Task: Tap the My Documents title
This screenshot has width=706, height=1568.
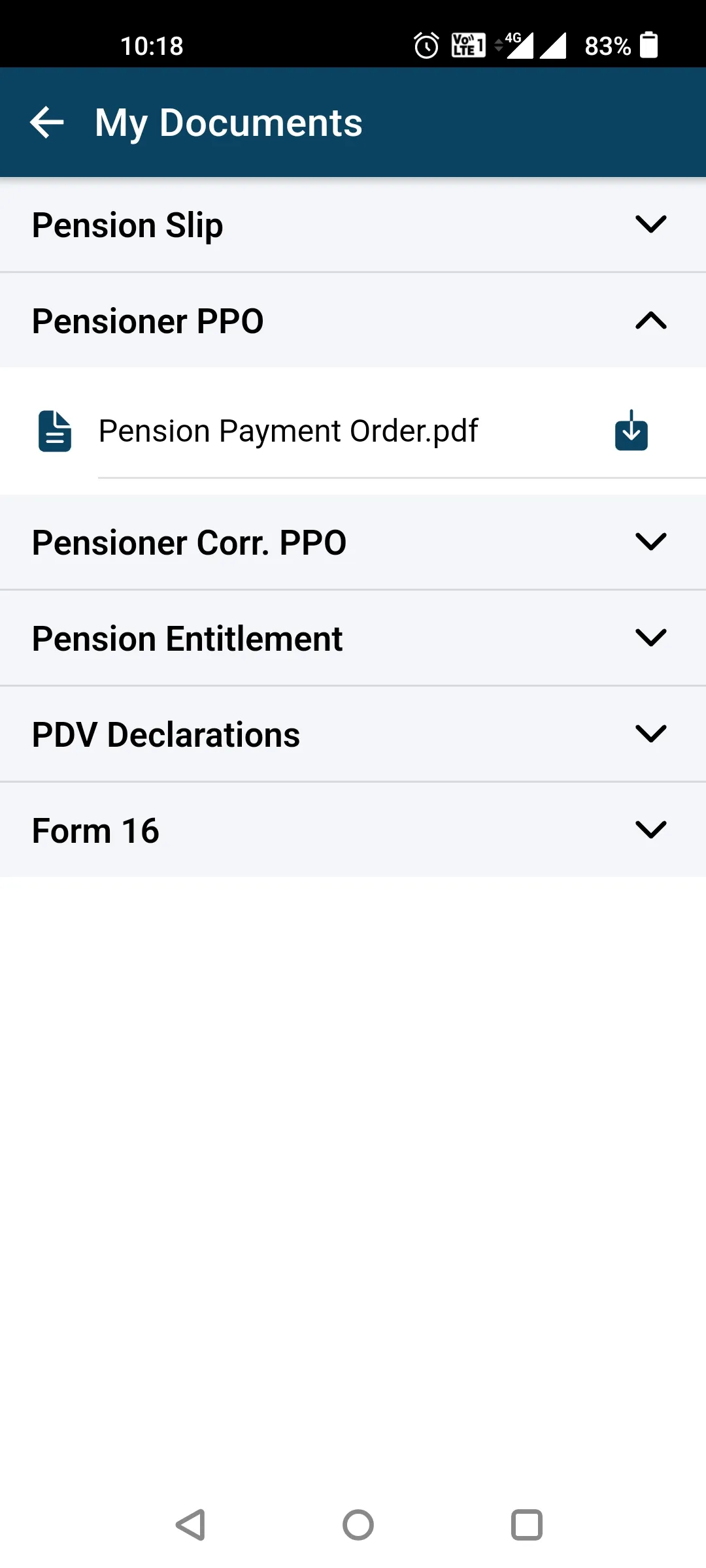Action: pos(228,123)
